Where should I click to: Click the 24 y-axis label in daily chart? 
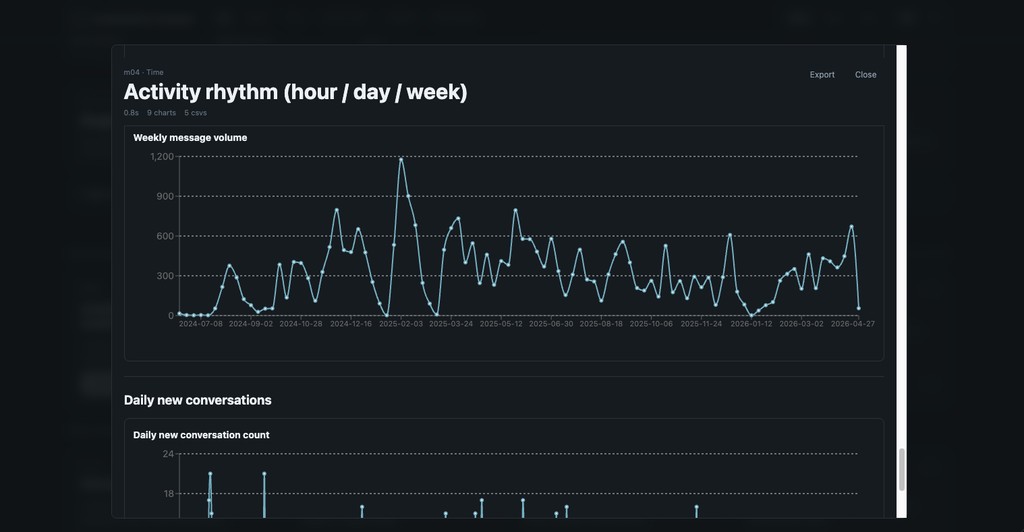(x=168, y=454)
